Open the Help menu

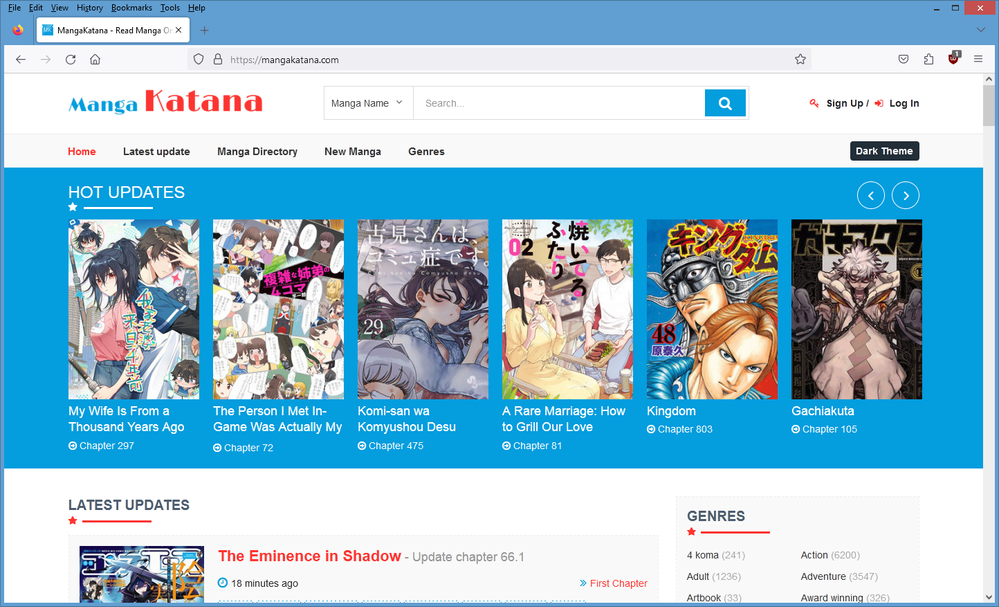[x=196, y=8]
